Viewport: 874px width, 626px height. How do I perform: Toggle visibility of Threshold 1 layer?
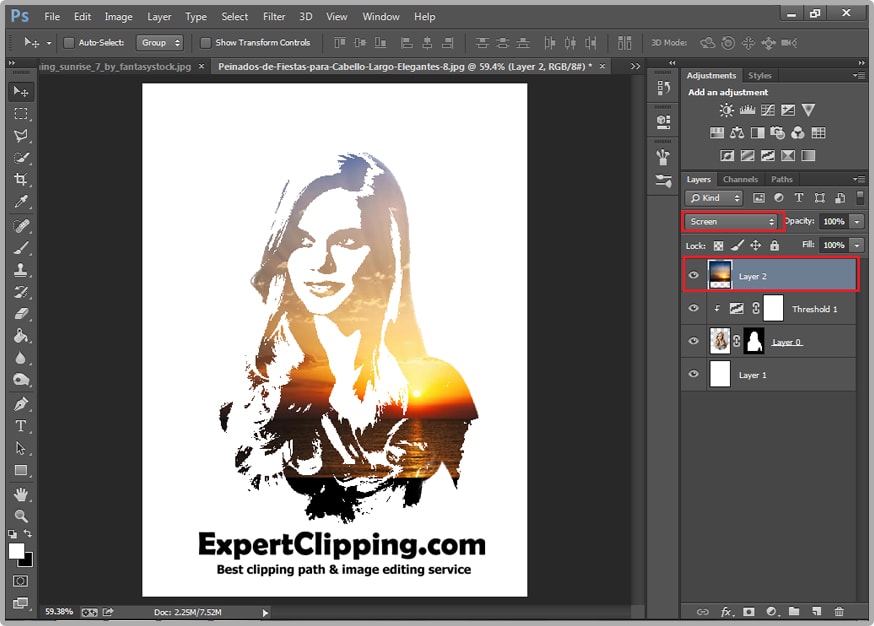[x=694, y=309]
